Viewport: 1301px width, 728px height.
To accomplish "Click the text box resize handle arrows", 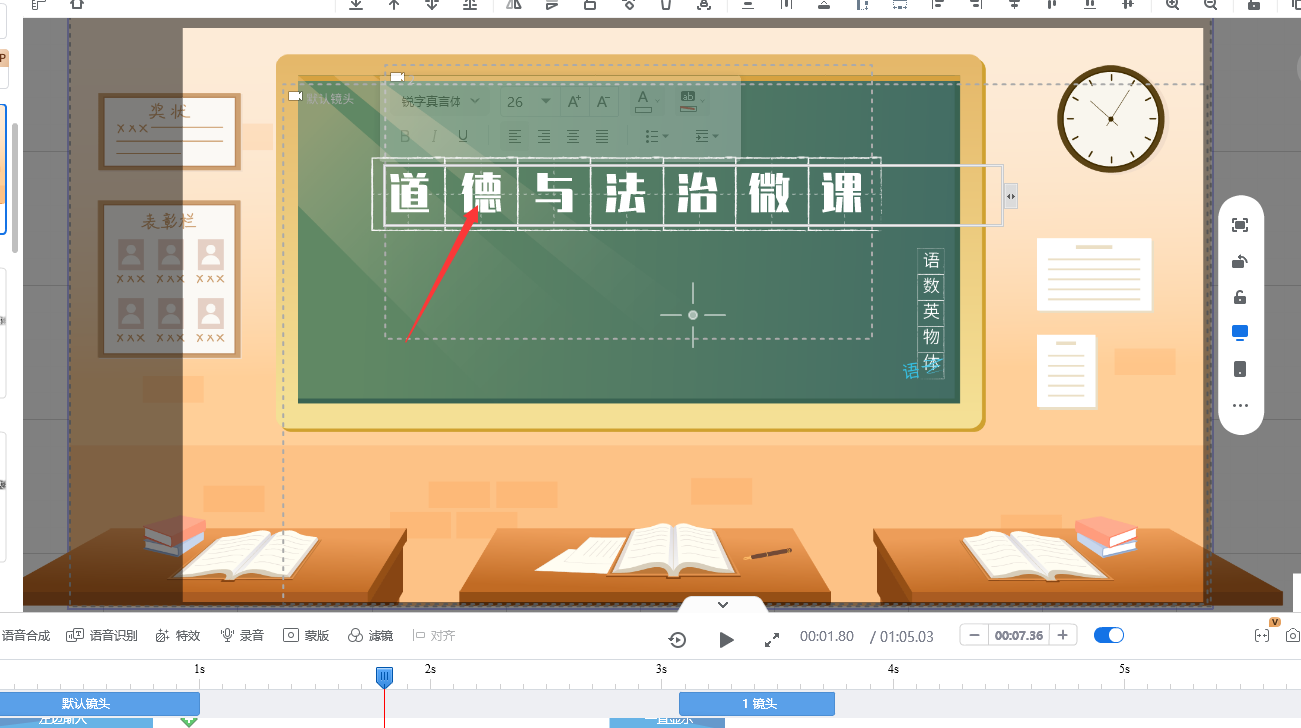I will (1011, 196).
